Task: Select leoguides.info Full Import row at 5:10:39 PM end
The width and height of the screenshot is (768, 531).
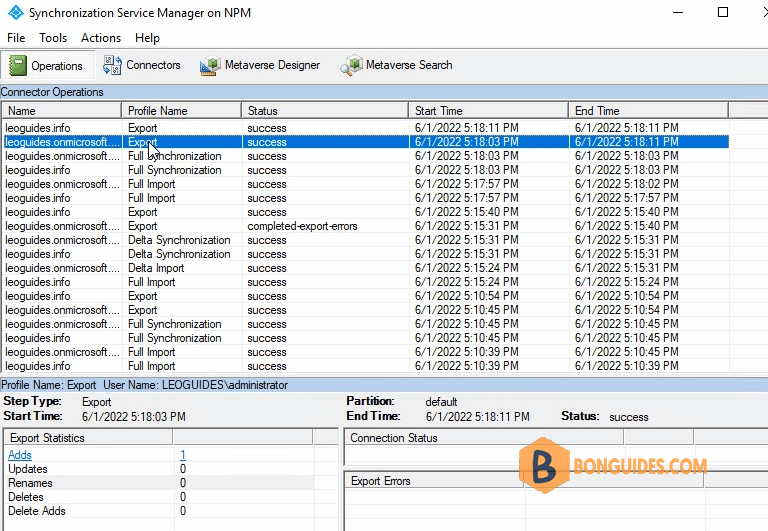Action: coord(366,366)
